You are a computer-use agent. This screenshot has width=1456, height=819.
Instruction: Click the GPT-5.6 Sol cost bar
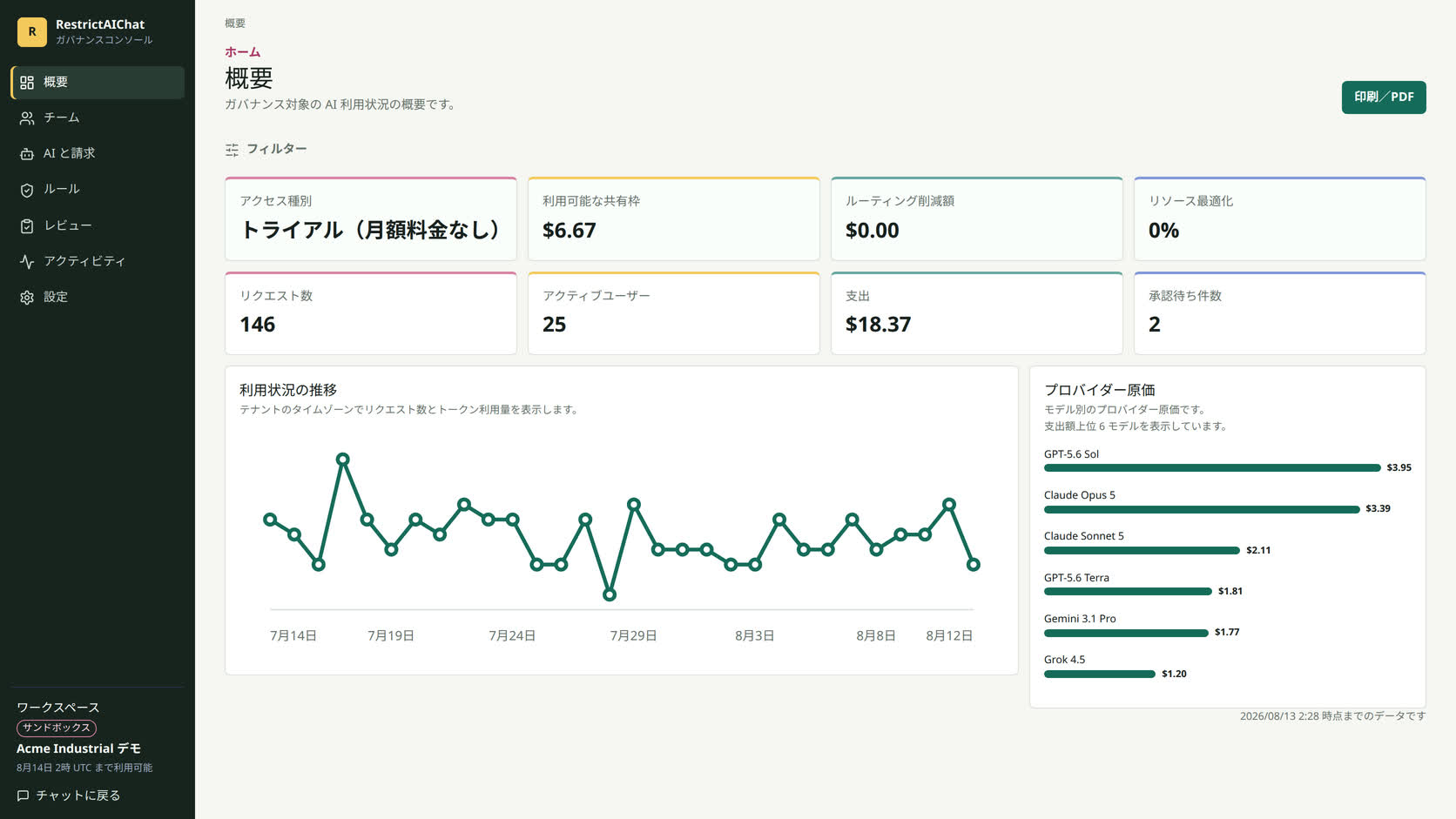click(1212, 468)
